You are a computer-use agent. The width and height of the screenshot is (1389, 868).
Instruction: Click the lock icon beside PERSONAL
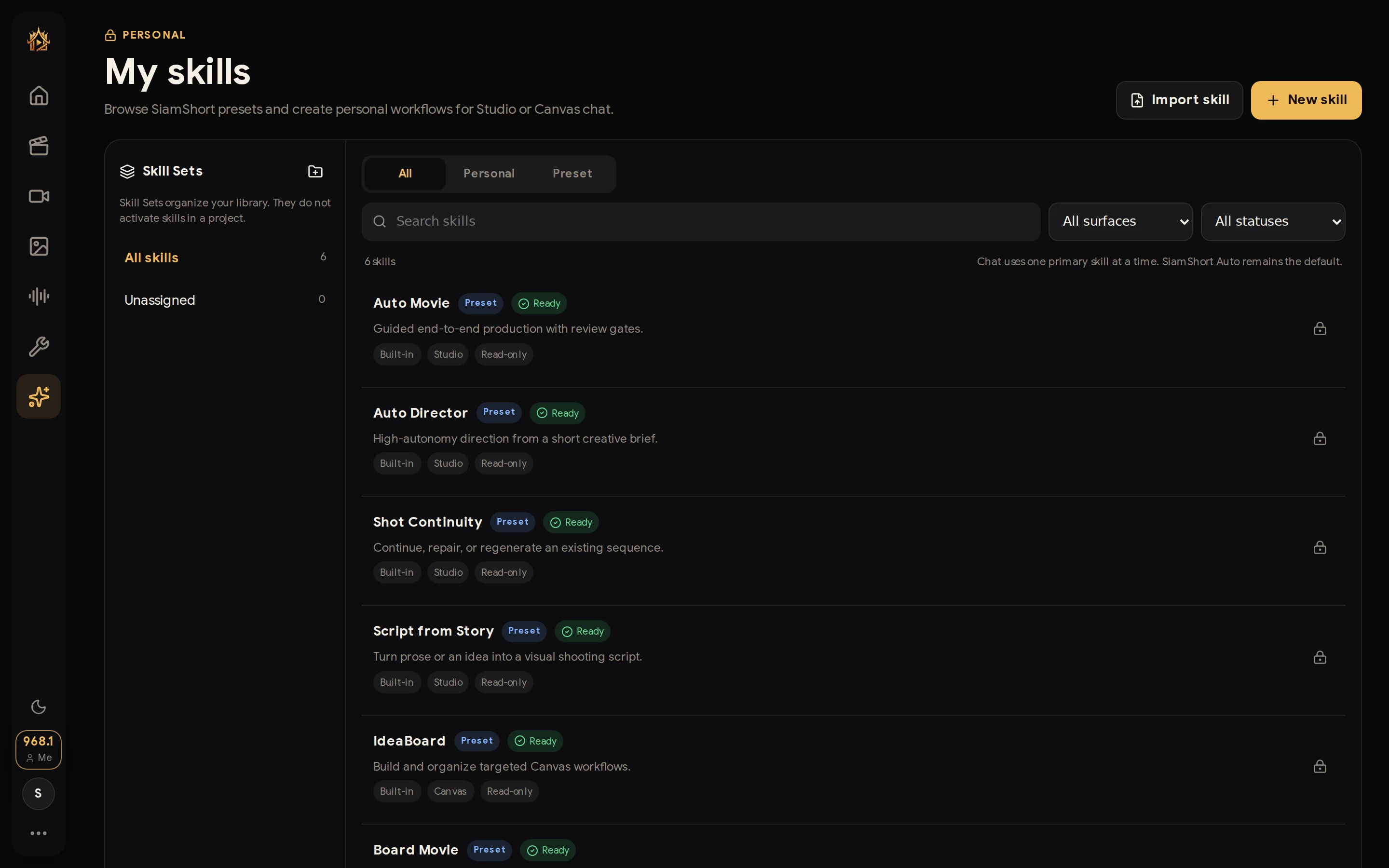pos(111,36)
